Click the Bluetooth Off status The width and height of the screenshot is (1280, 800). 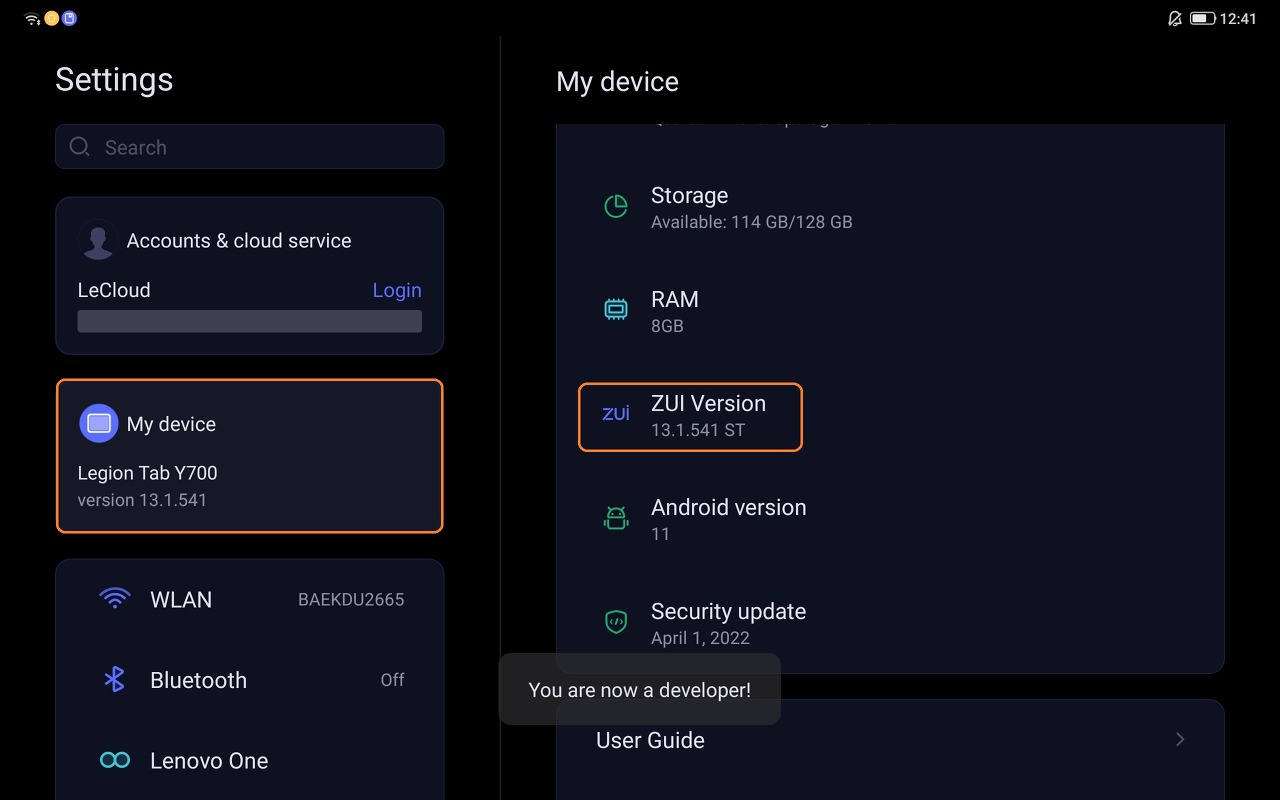point(392,680)
